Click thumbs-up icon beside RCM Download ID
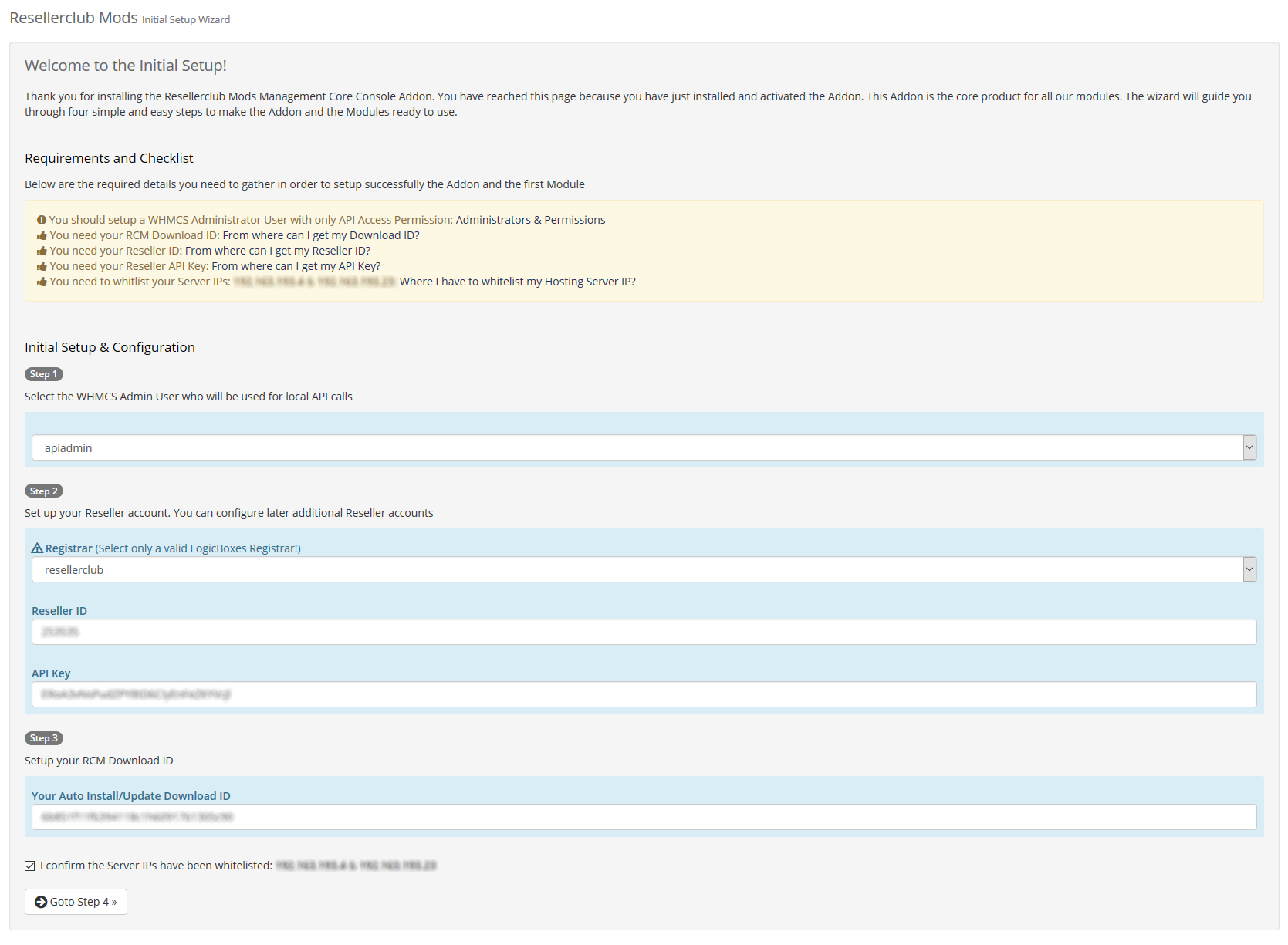1288x945 pixels. [42, 235]
